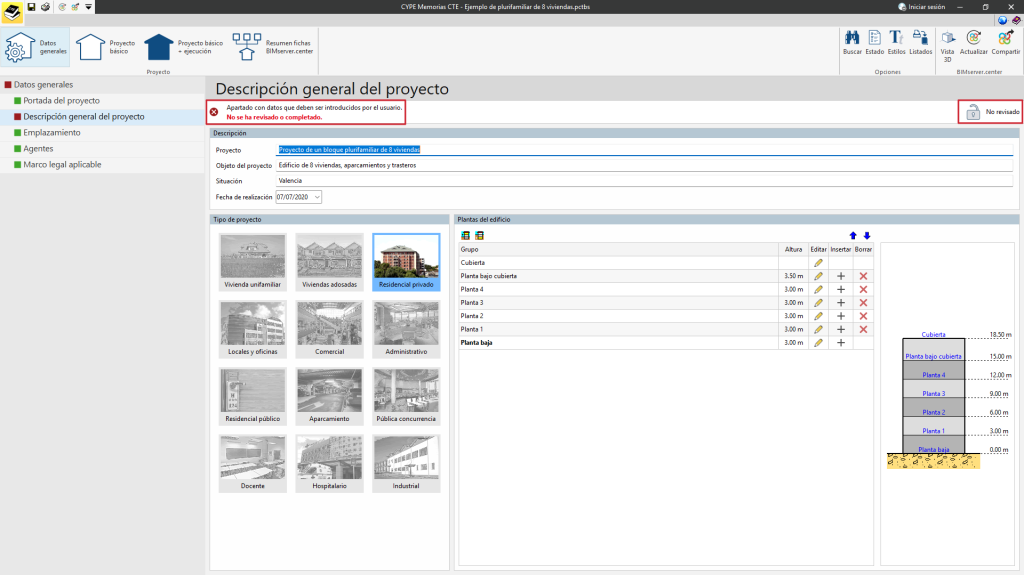Click Iniciar sesión in title bar
Viewport: 1024px width, 575px height.
(921, 7)
